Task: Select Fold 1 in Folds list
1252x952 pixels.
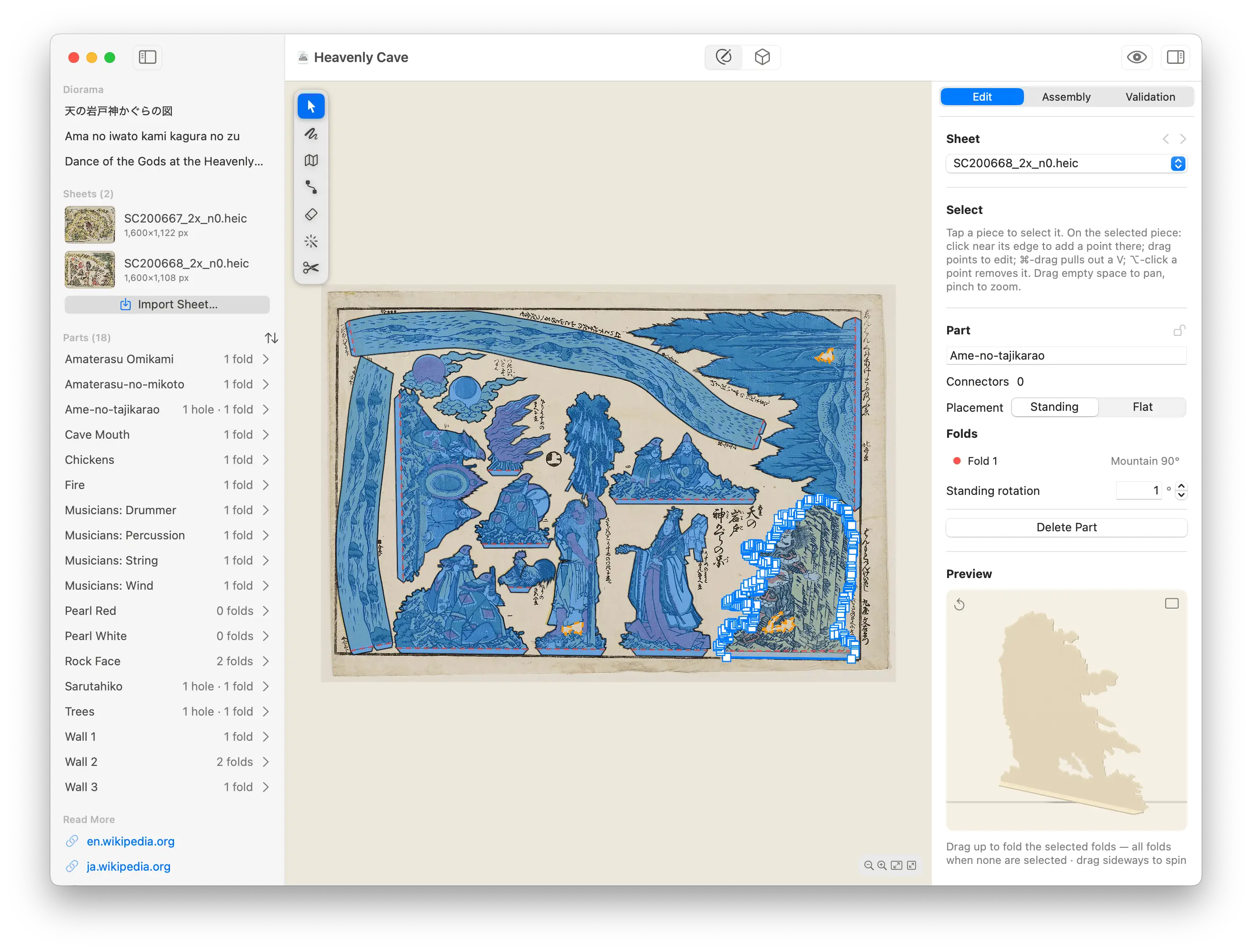Action: 1066,461
